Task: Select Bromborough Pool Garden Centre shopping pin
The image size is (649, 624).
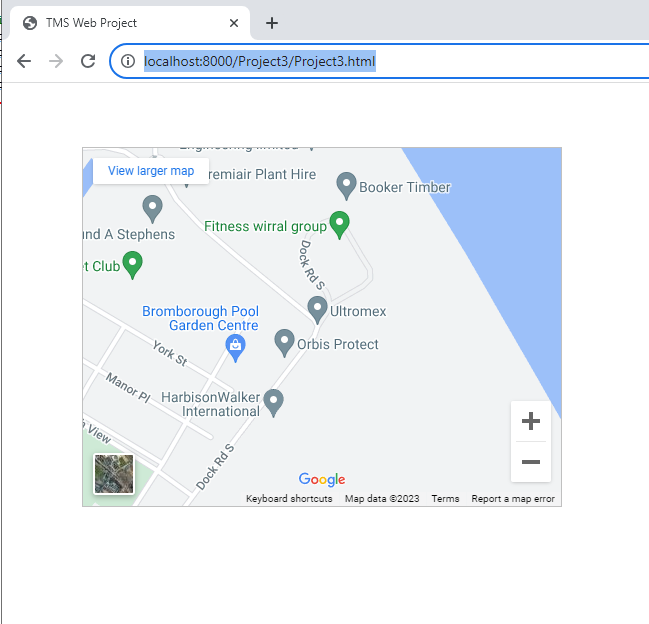Action: [x=236, y=348]
